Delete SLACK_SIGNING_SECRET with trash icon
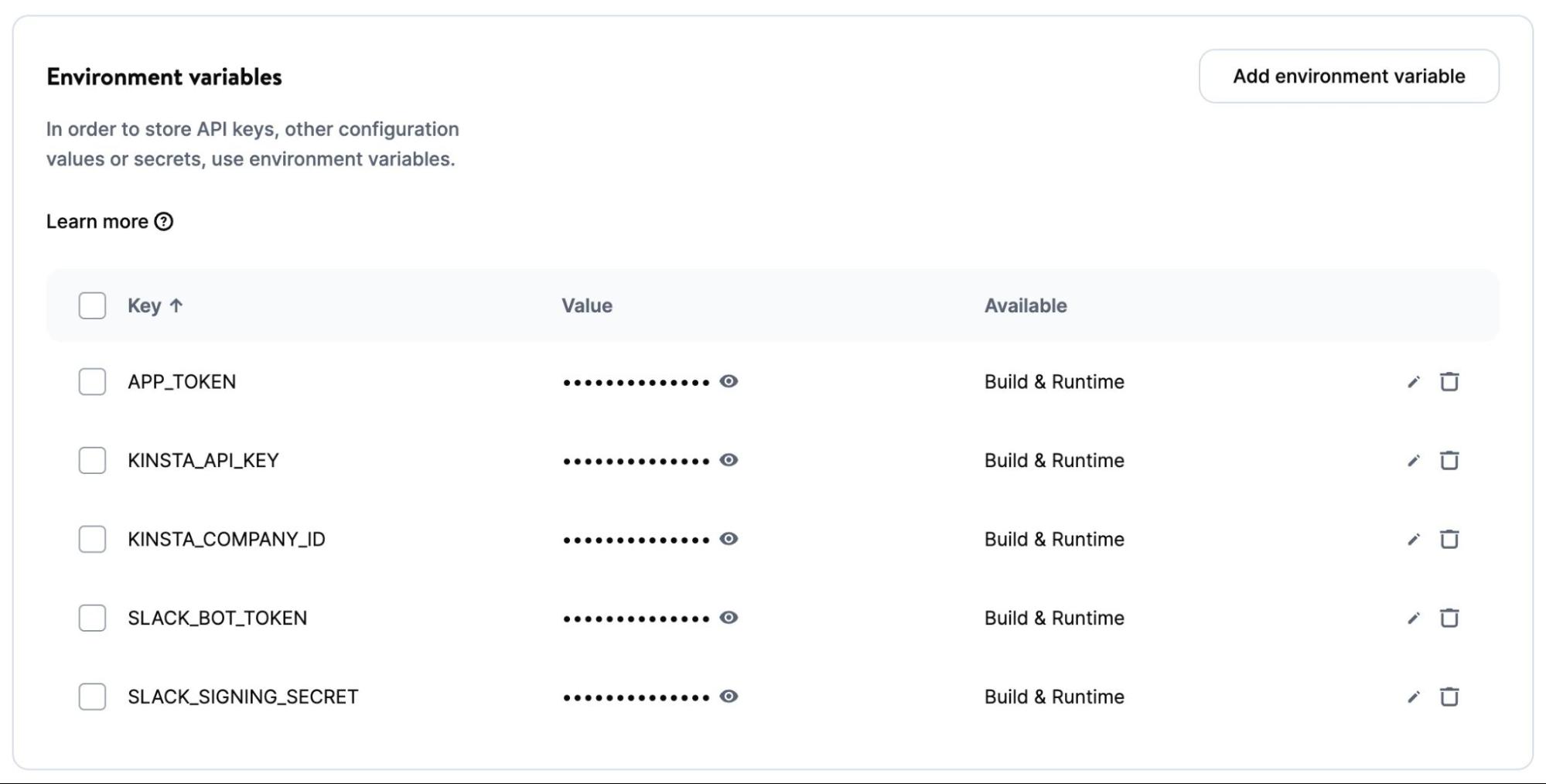 1449,697
